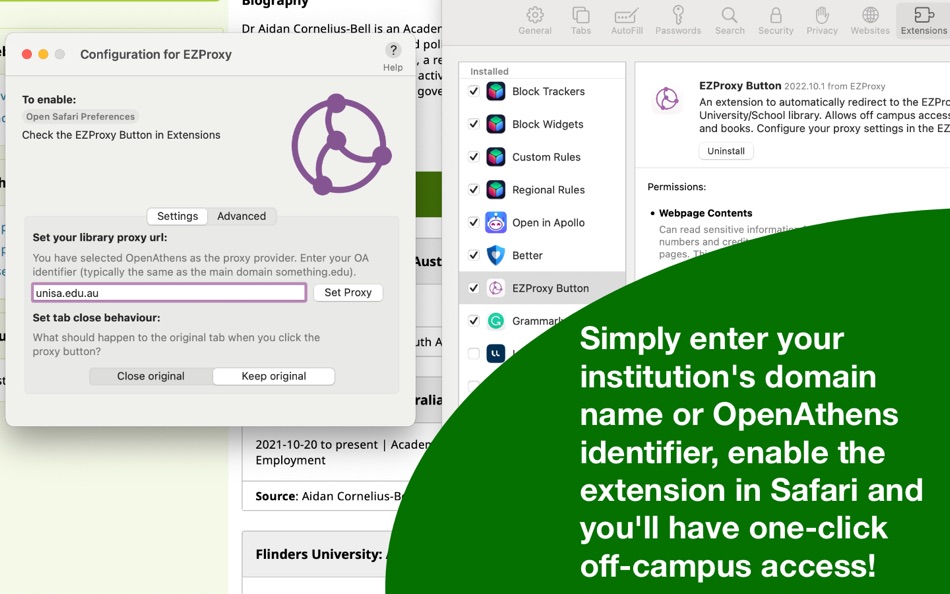
Task: Select the Regional Rules label
Action: (x=548, y=190)
